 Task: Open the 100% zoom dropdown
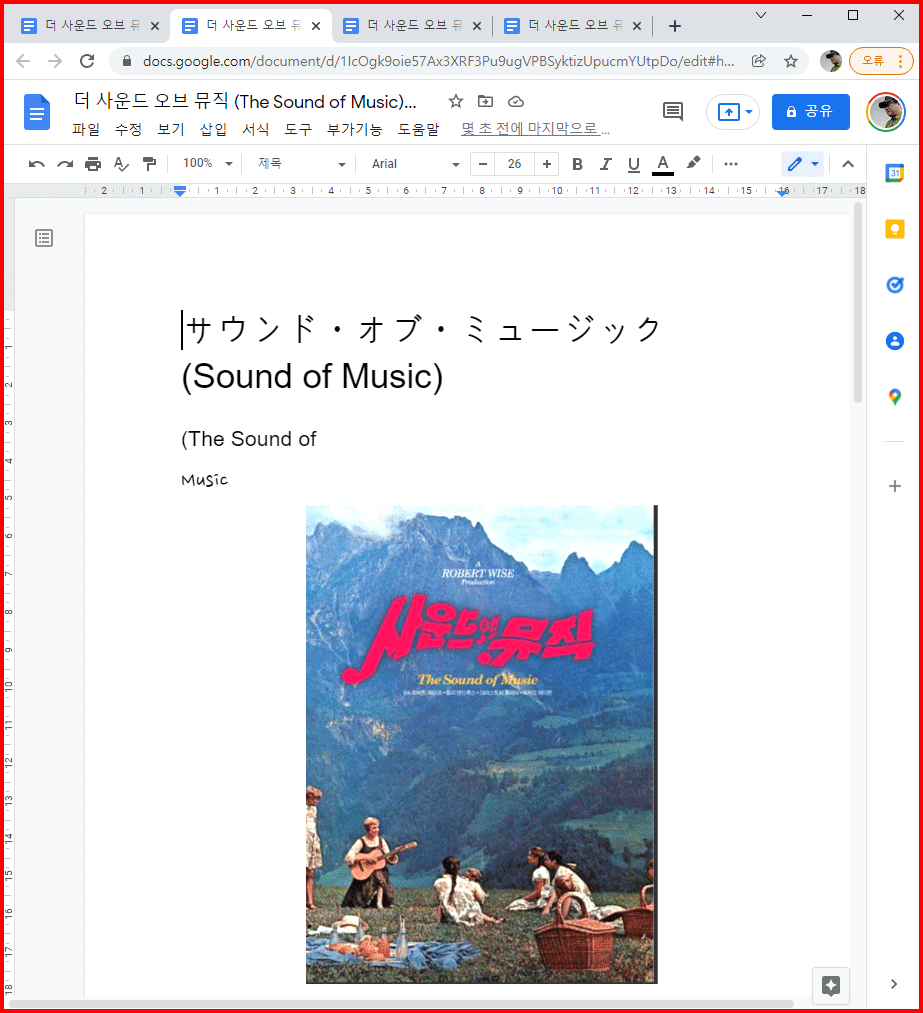click(207, 164)
